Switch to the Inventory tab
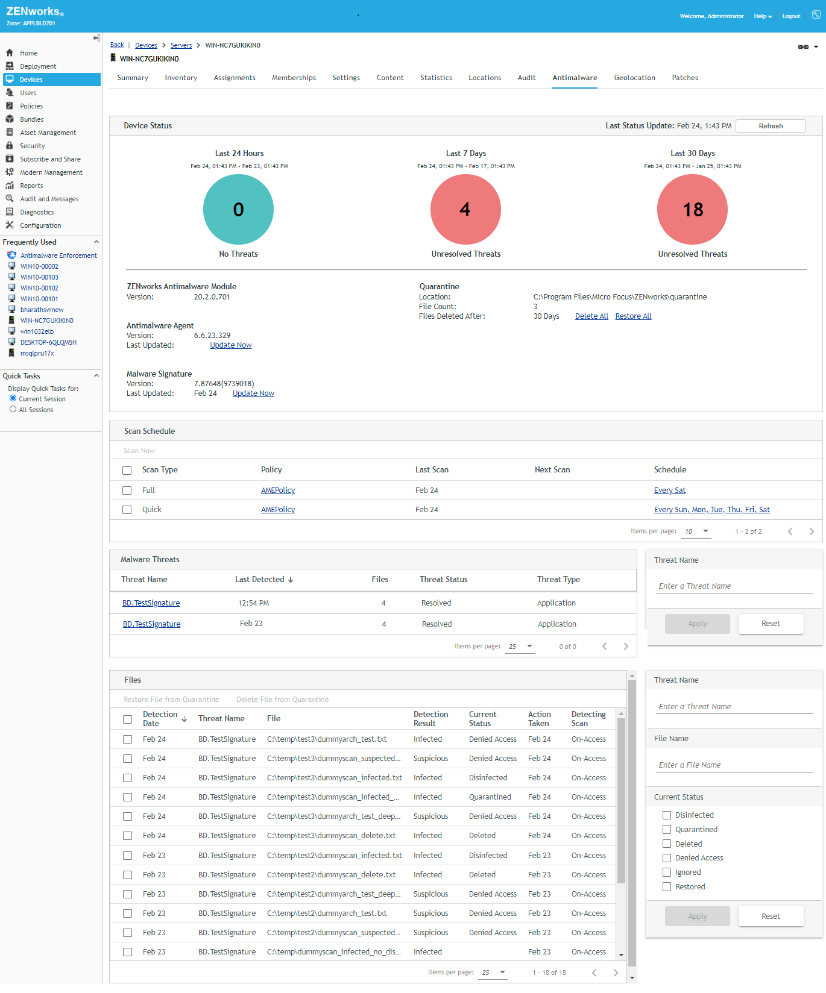 181,77
